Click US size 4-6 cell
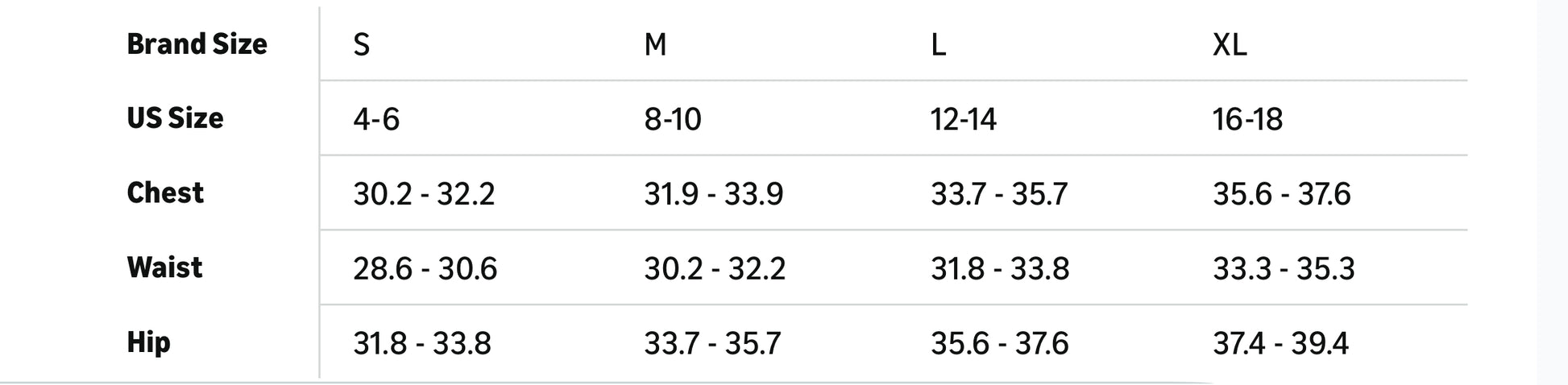The height and width of the screenshot is (385, 1568). pyautogui.click(x=376, y=119)
